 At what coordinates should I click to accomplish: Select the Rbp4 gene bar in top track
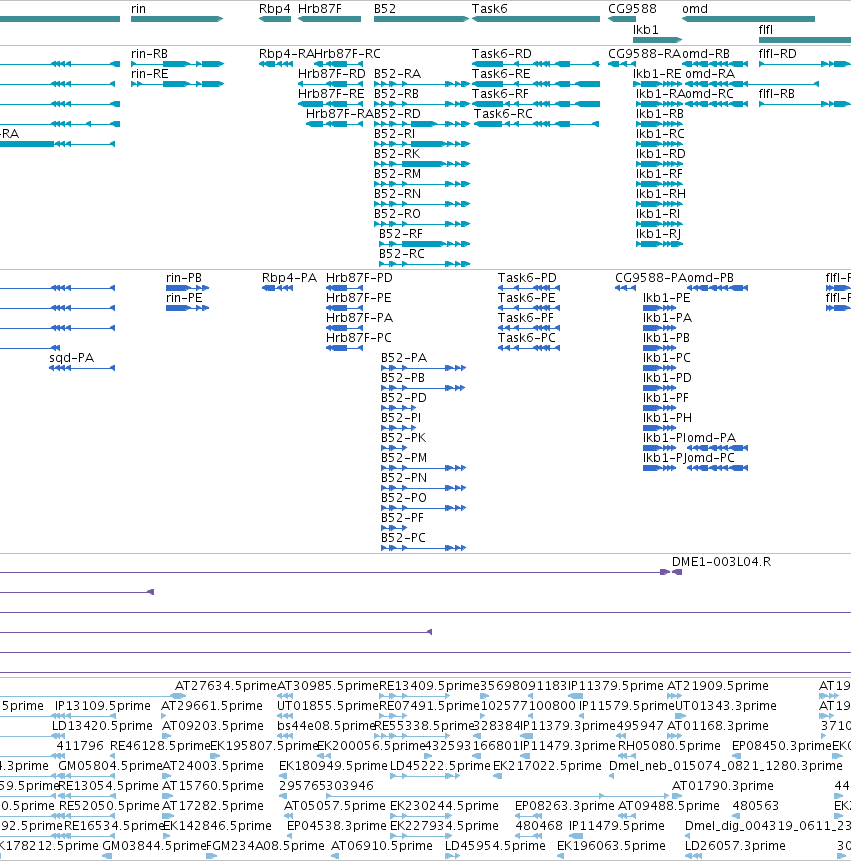275,19
